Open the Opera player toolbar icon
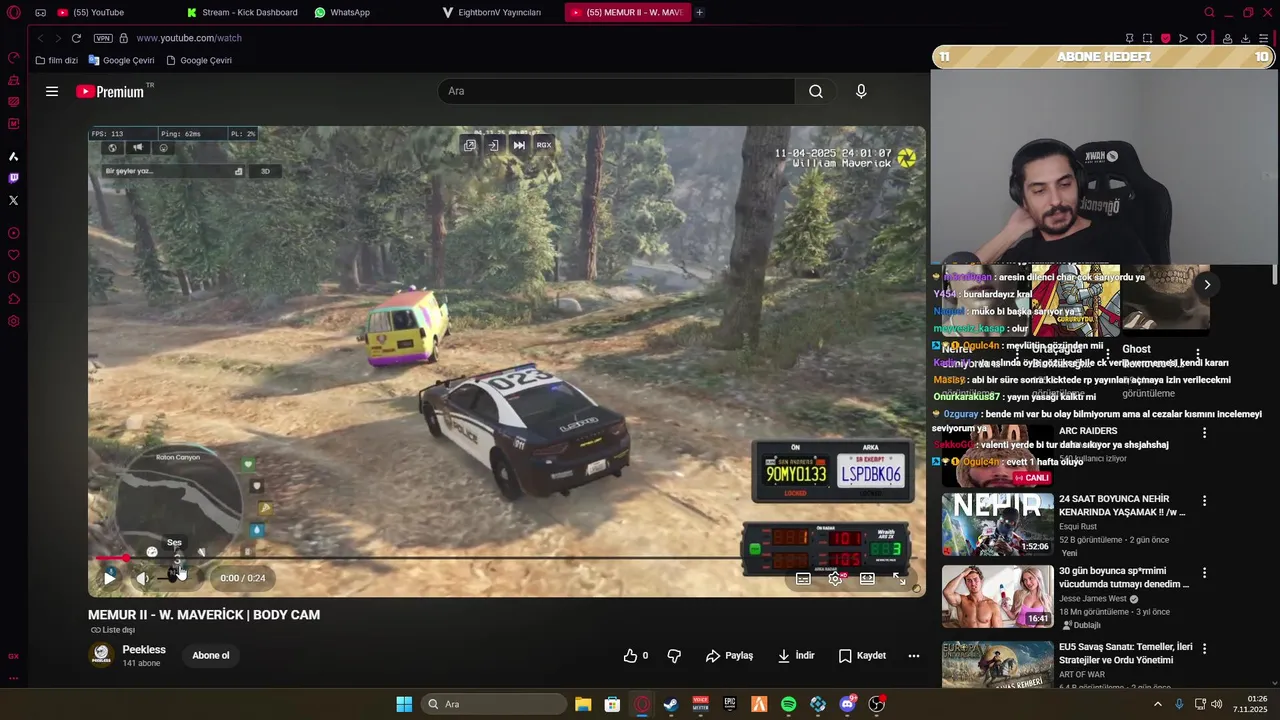 click(x=1183, y=38)
